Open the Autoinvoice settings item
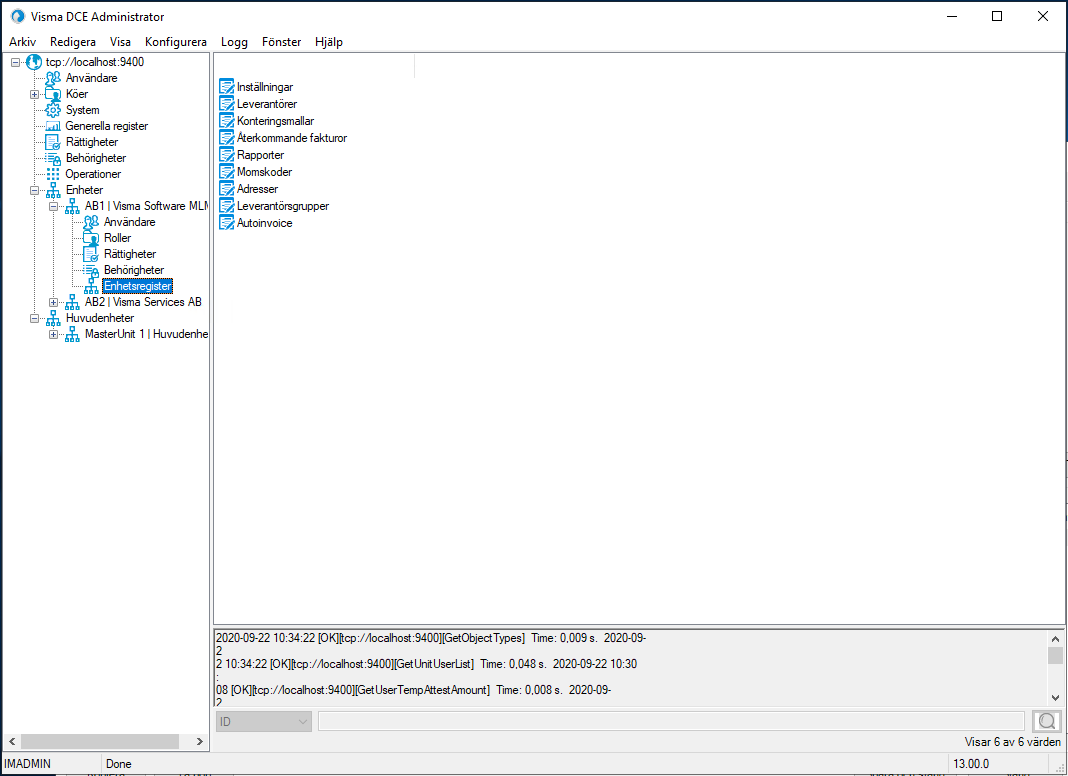This screenshot has height=776, width=1068. tap(261, 223)
